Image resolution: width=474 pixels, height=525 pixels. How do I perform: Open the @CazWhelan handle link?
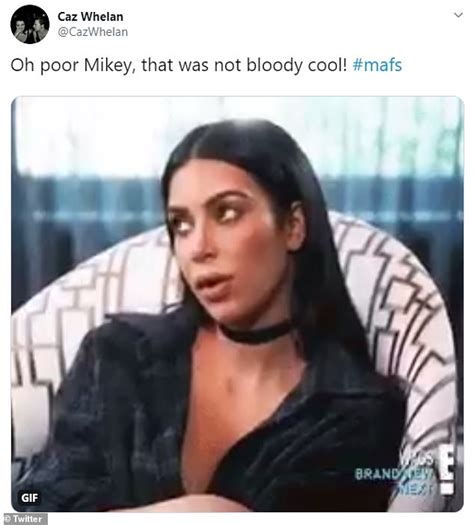(x=93, y=32)
